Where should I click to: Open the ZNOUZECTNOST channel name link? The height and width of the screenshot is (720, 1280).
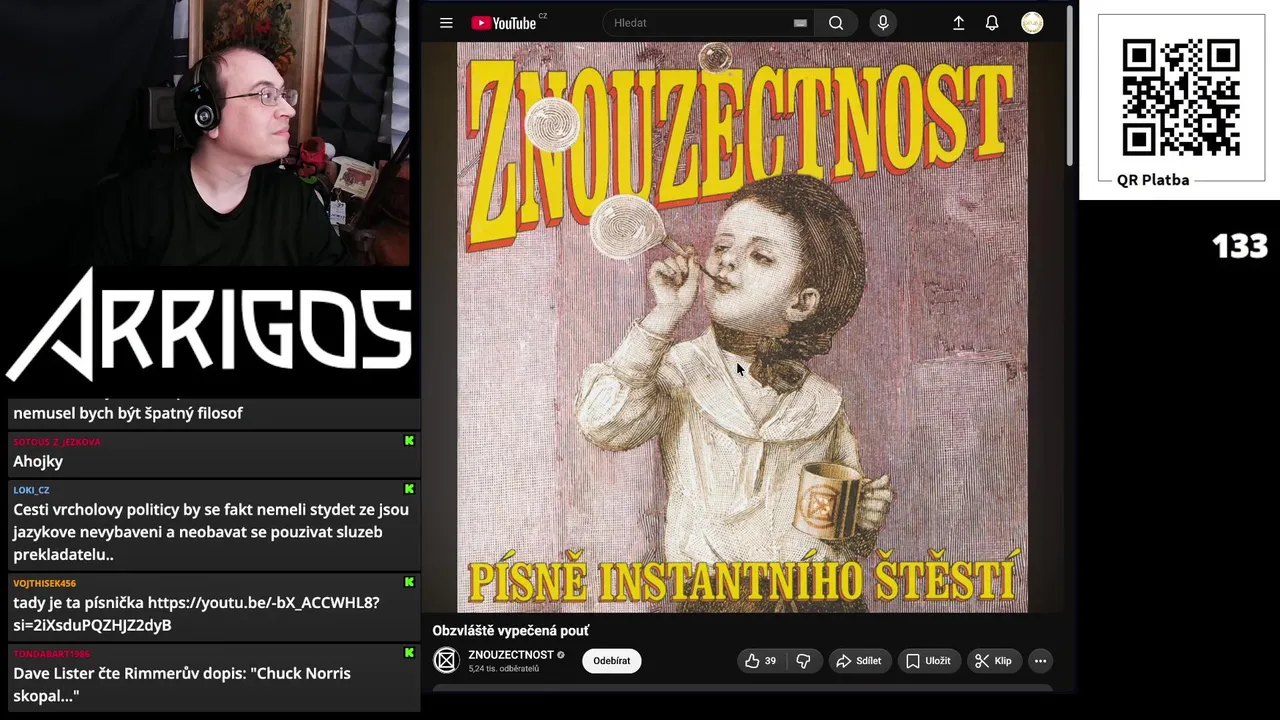510,655
